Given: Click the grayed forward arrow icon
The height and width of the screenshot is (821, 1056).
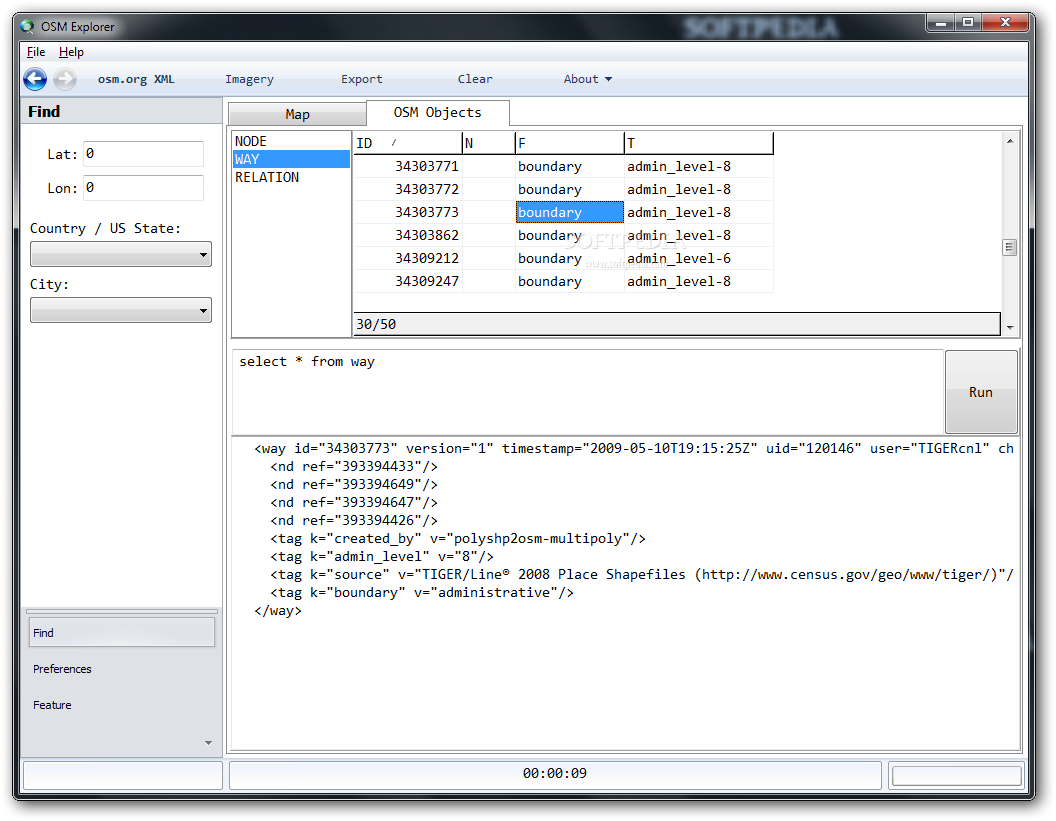Looking at the screenshot, I should pos(65,79).
